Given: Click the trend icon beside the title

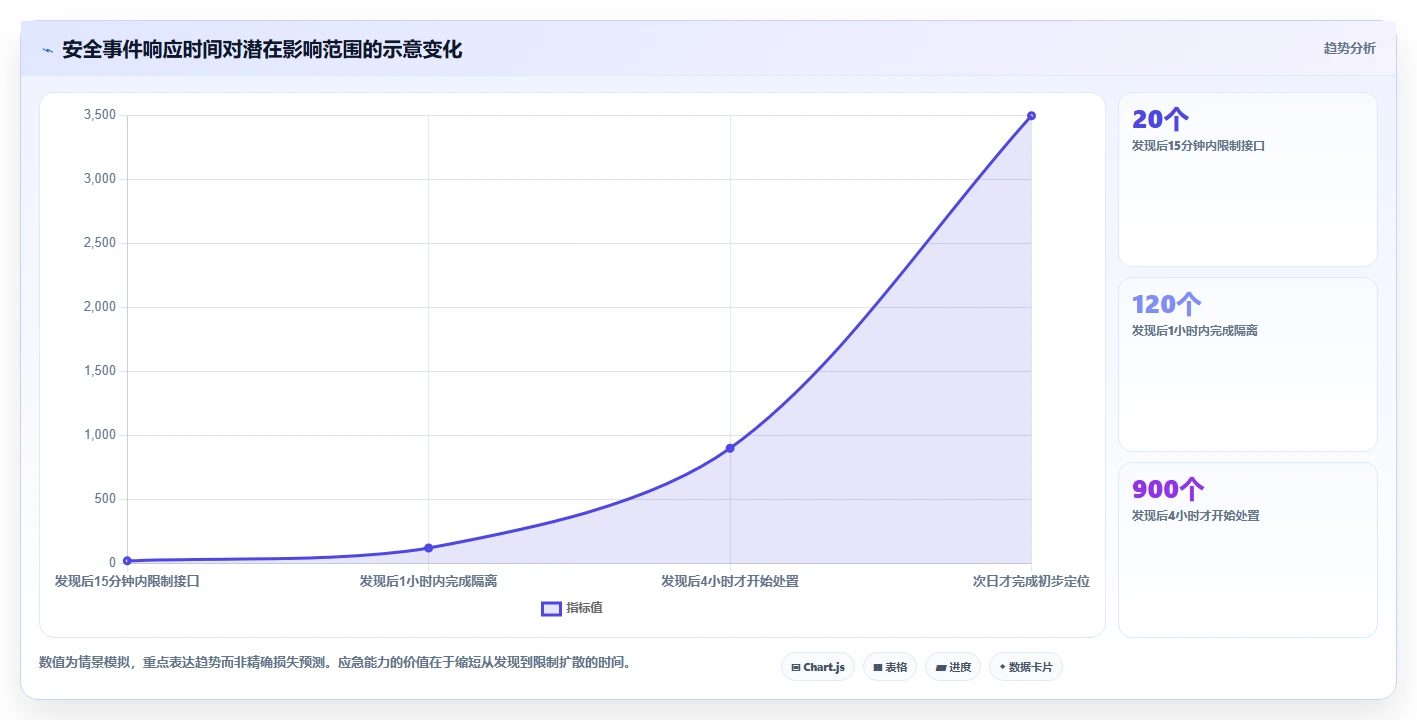Looking at the screenshot, I should coord(47,50).
